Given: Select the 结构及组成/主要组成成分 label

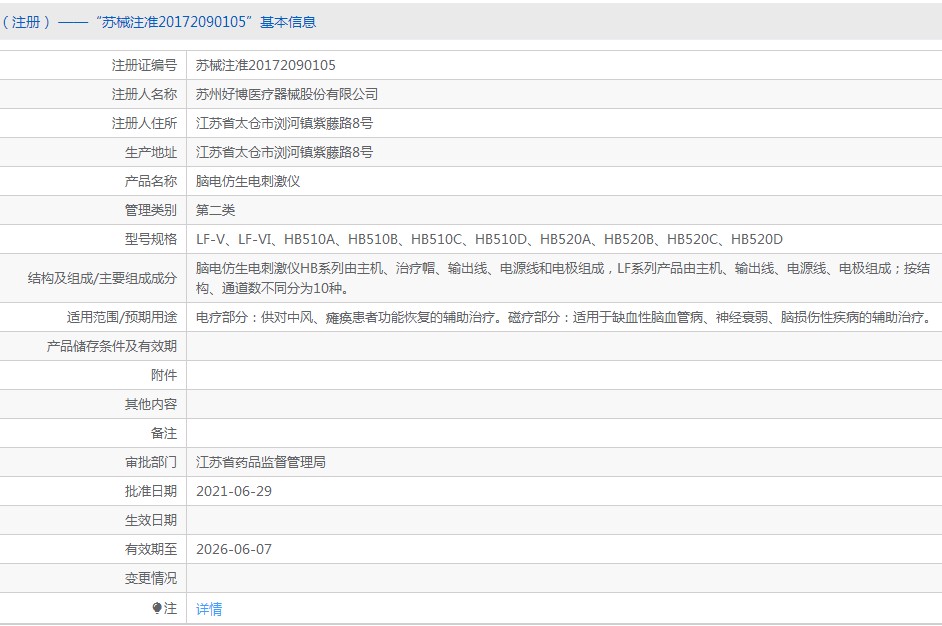Looking at the screenshot, I should coord(102,278).
